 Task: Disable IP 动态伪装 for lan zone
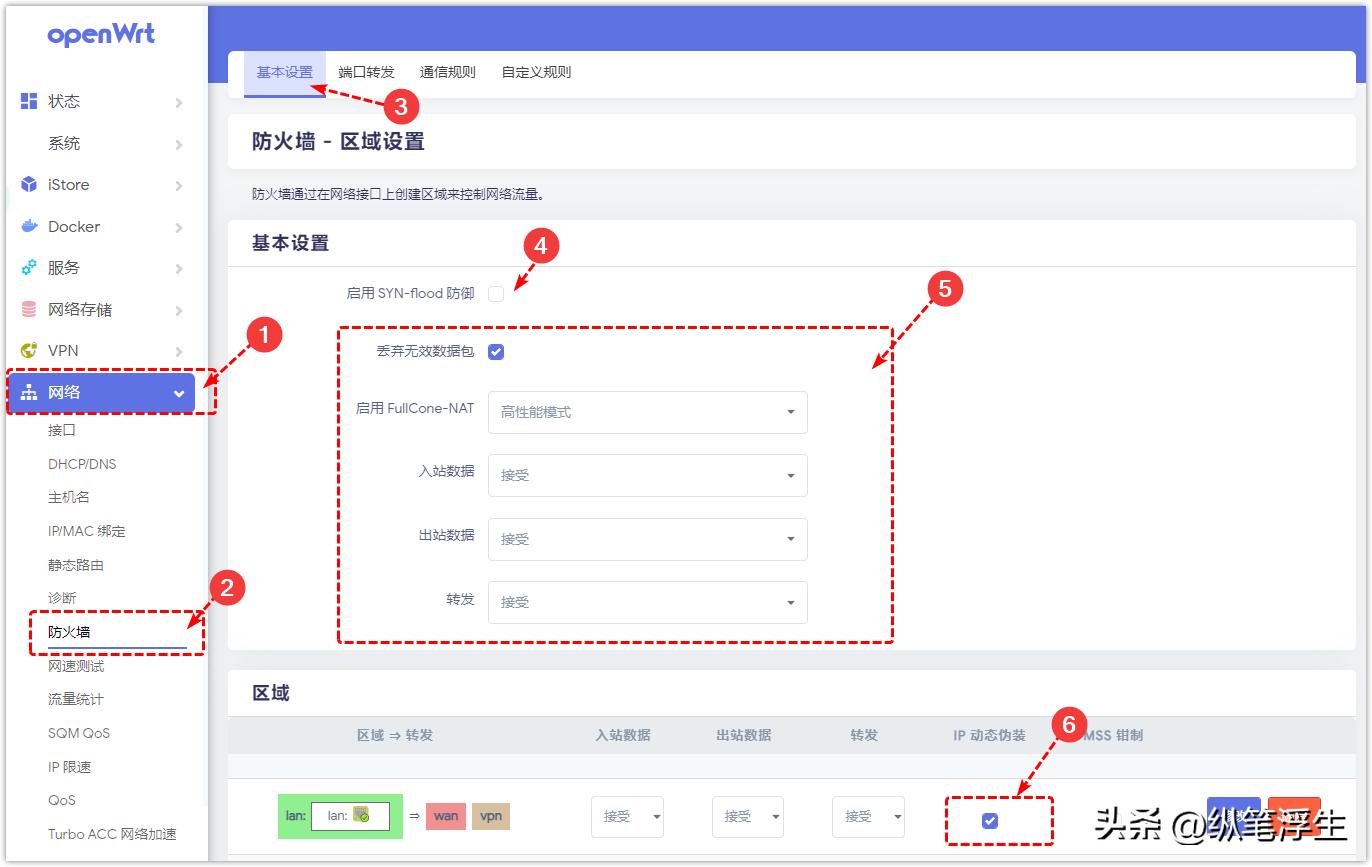tap(991, 822)
